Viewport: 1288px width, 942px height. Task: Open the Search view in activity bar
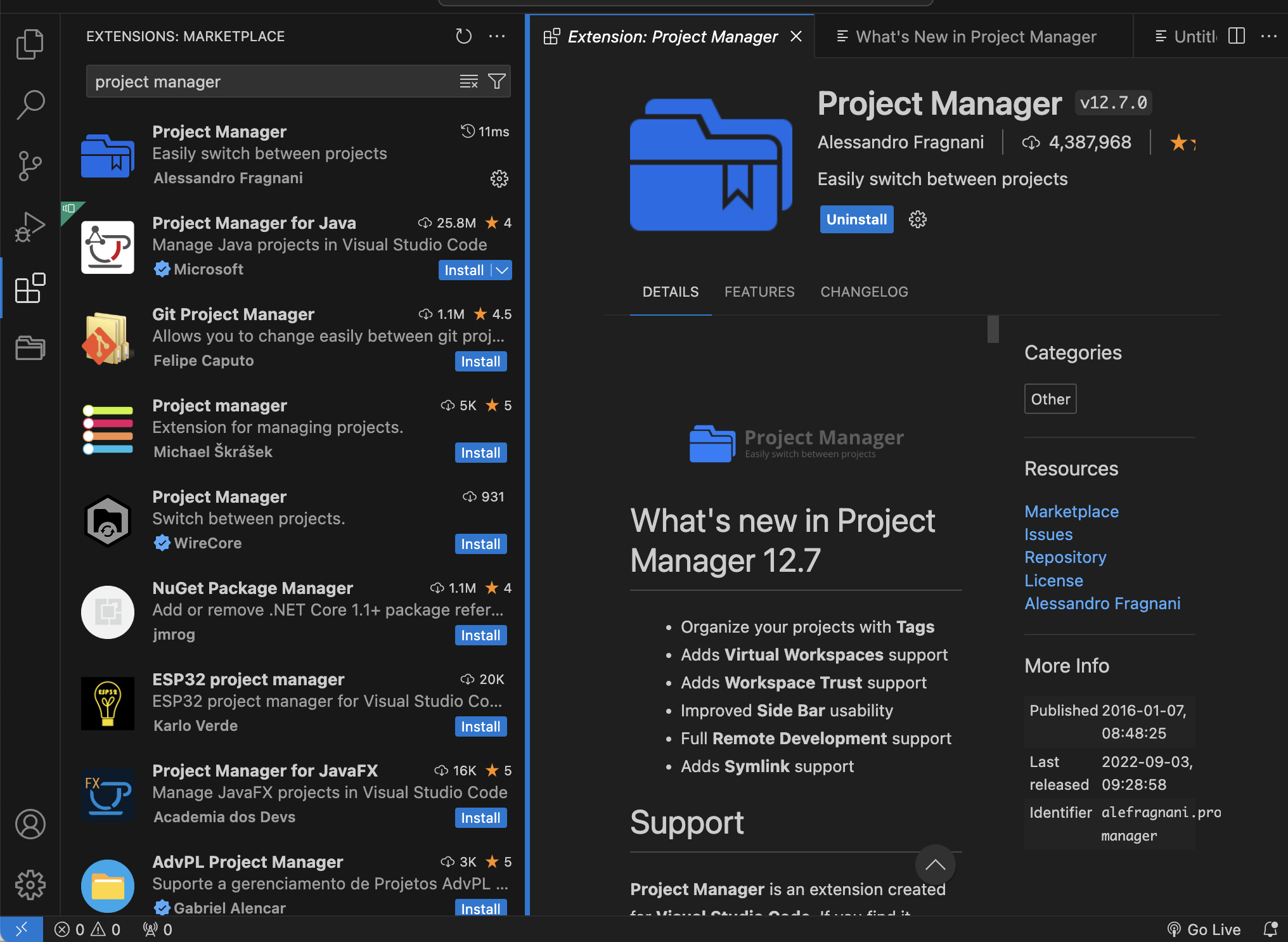pyautogui.click(x=30, y=105)
